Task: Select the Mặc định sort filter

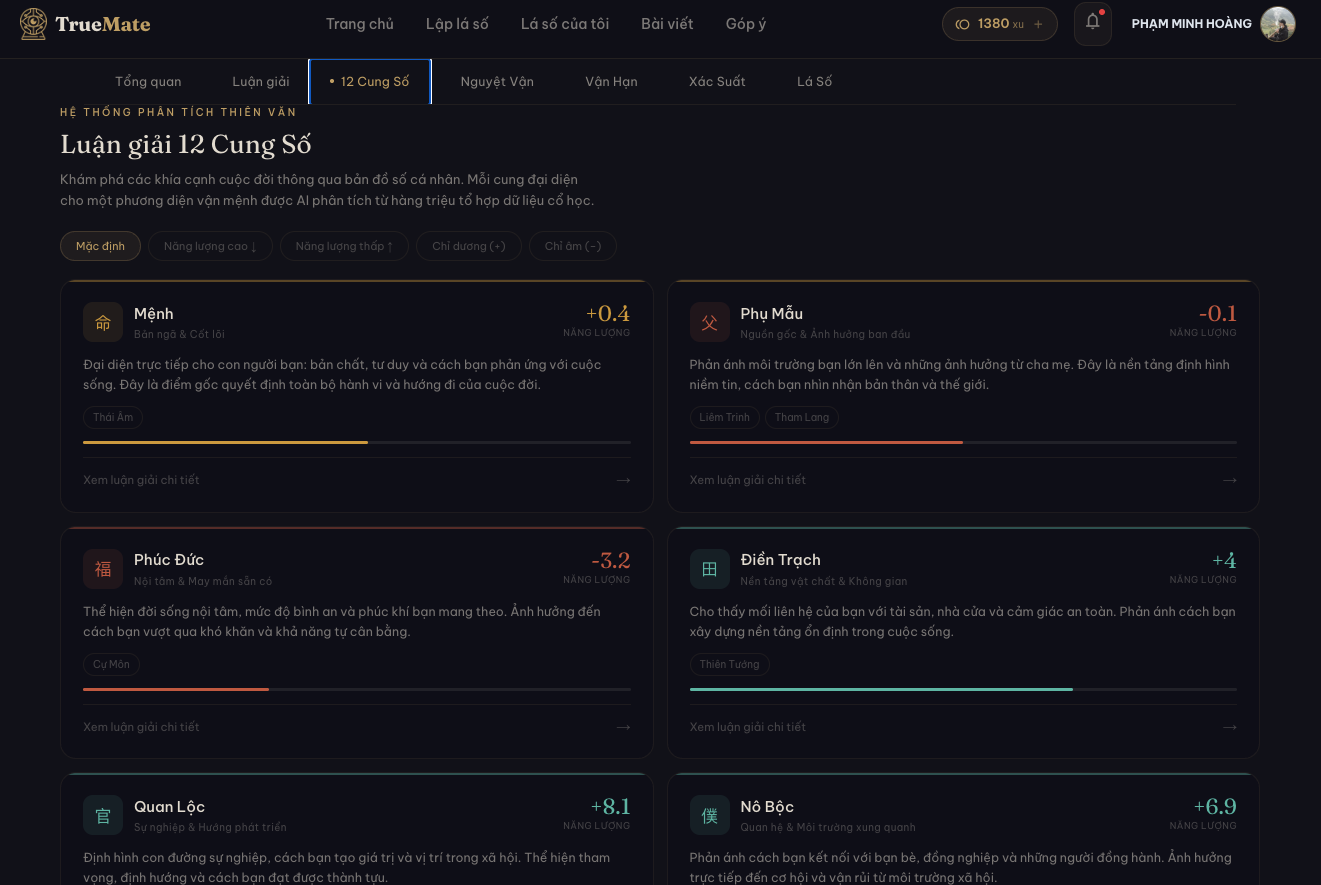Action: [100, 246]
